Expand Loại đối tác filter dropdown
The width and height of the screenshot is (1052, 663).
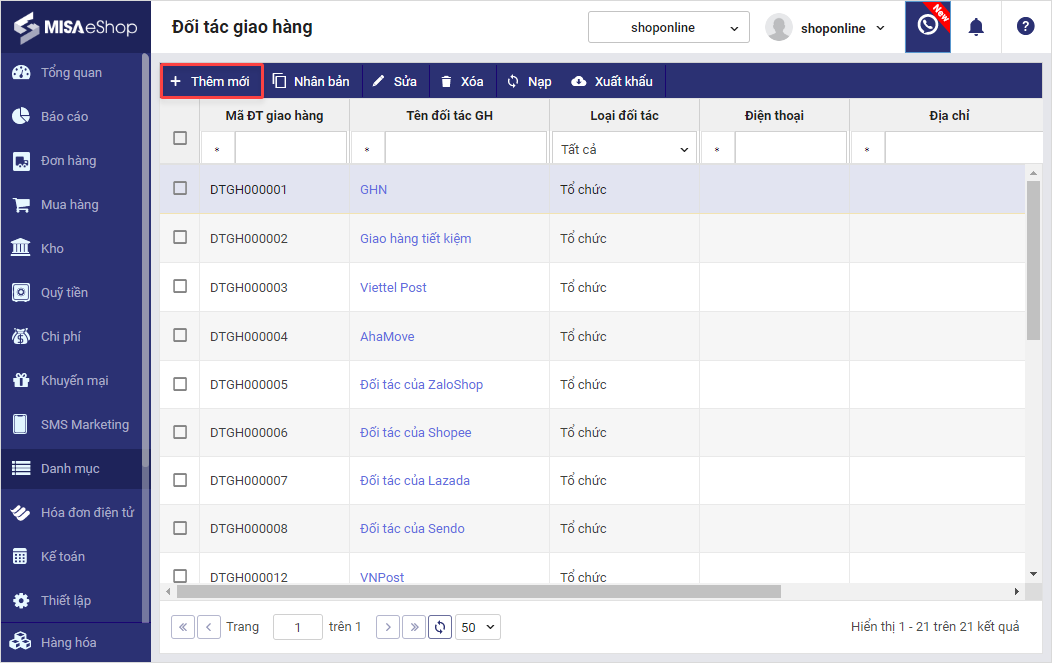coord(624,149)
